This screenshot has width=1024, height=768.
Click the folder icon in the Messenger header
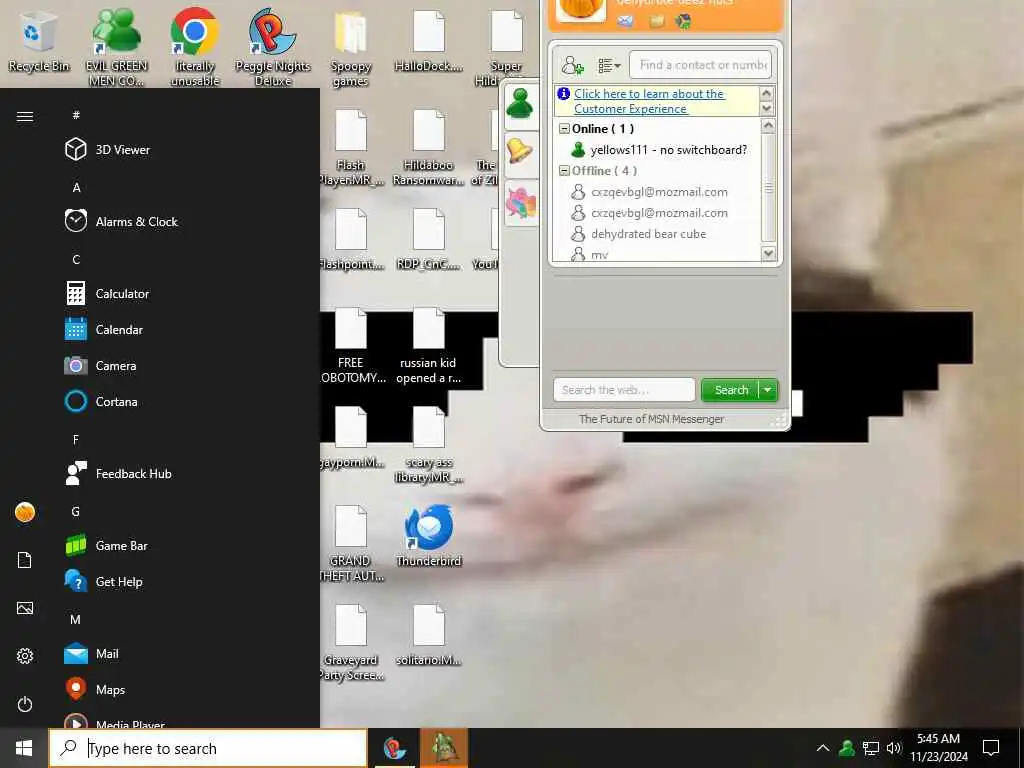tap(657, 22)
